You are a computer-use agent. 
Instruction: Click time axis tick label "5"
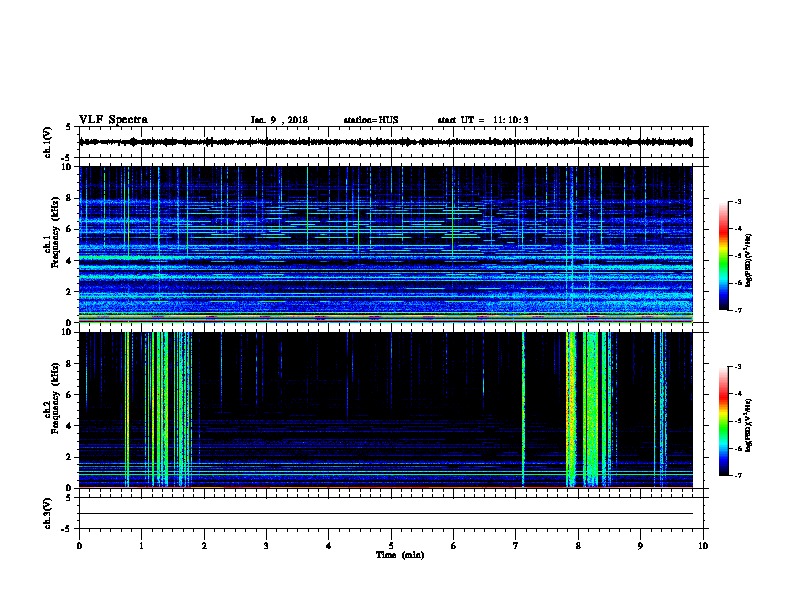tap(391, 546)
